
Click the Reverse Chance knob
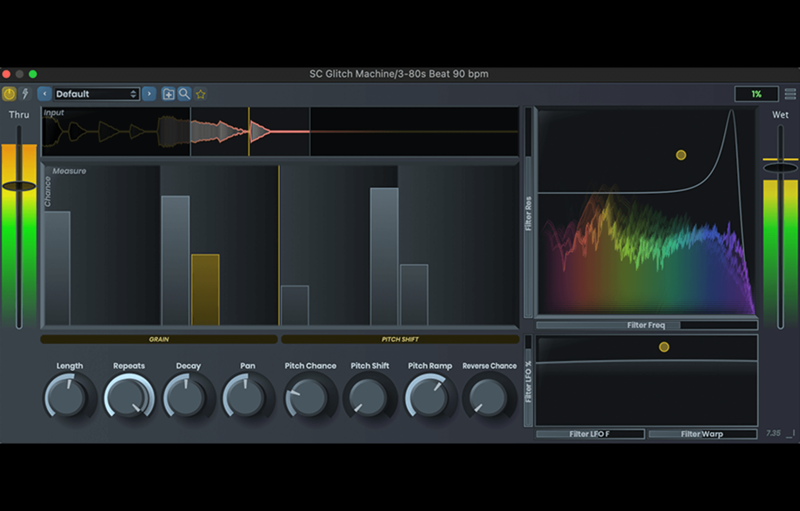488,396
